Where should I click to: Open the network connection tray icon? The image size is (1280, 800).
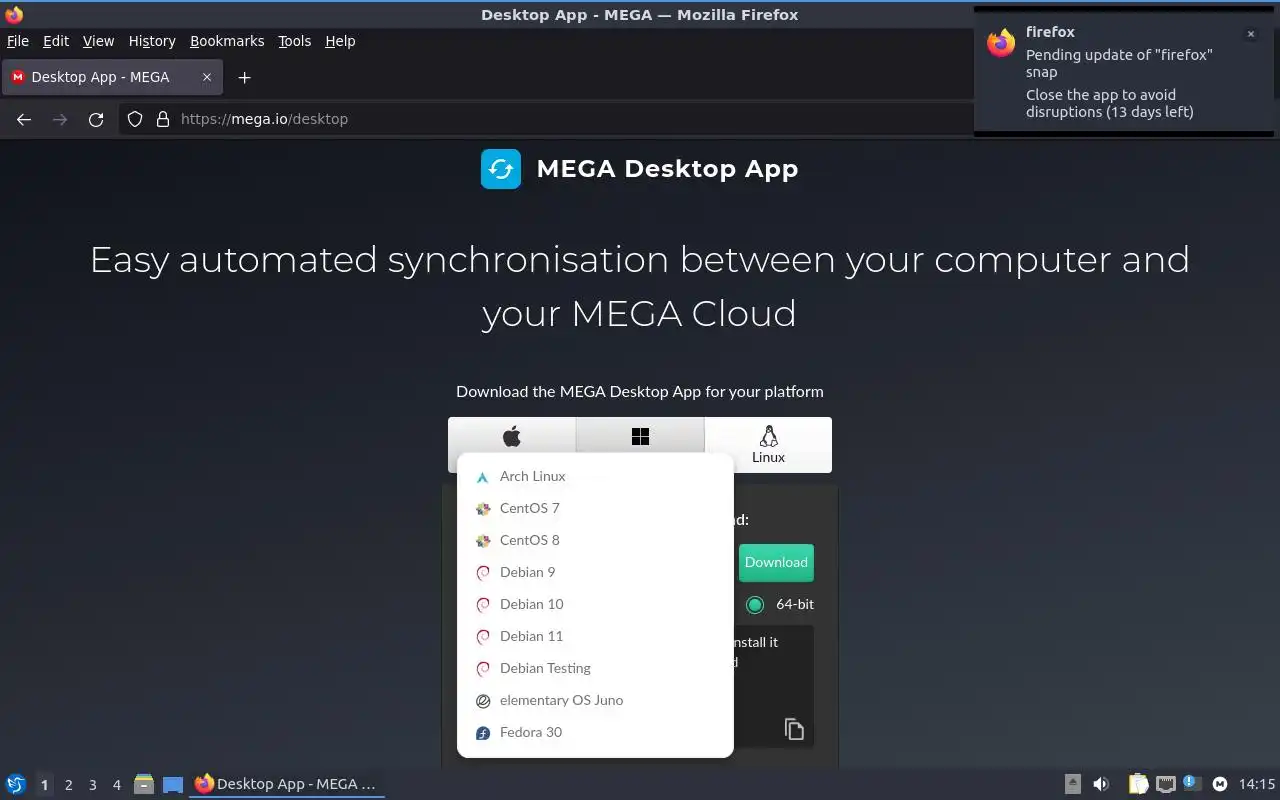(x=1165, y=784)
